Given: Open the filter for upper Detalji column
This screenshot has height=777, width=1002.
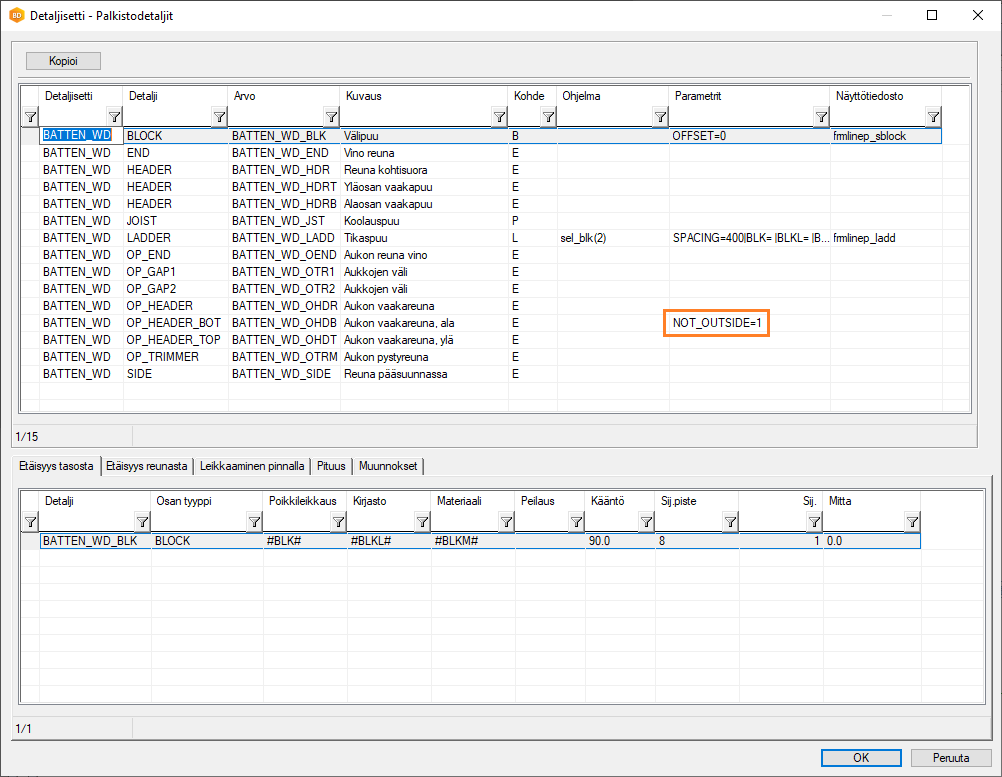Looking at the screenshot, I should (219, 117).
